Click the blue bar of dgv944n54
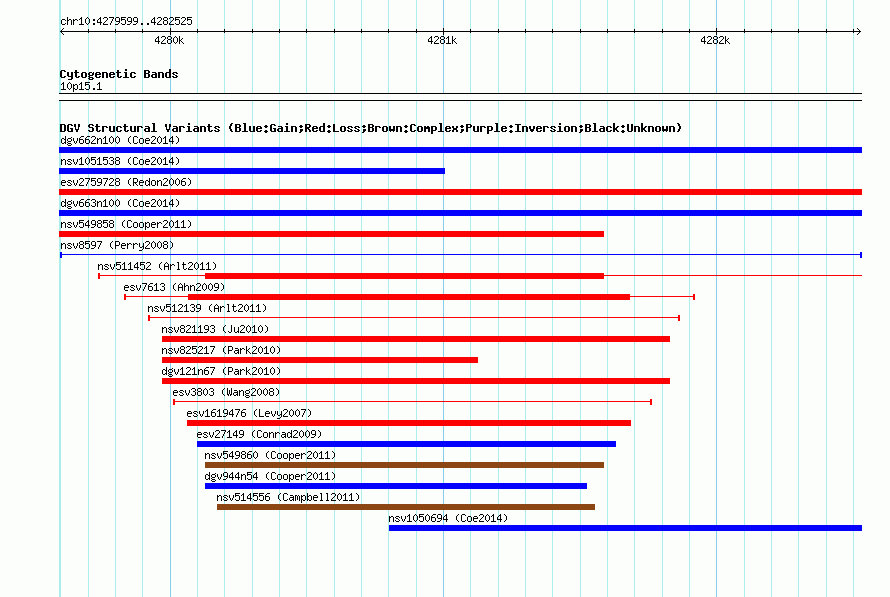The width and height of the screenshot is (890, 597). [396, 486]
